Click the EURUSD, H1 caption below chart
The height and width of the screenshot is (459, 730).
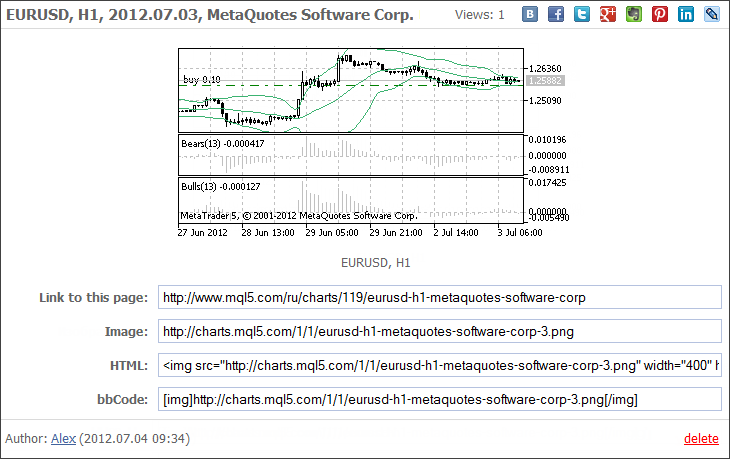tap(375, 263)
